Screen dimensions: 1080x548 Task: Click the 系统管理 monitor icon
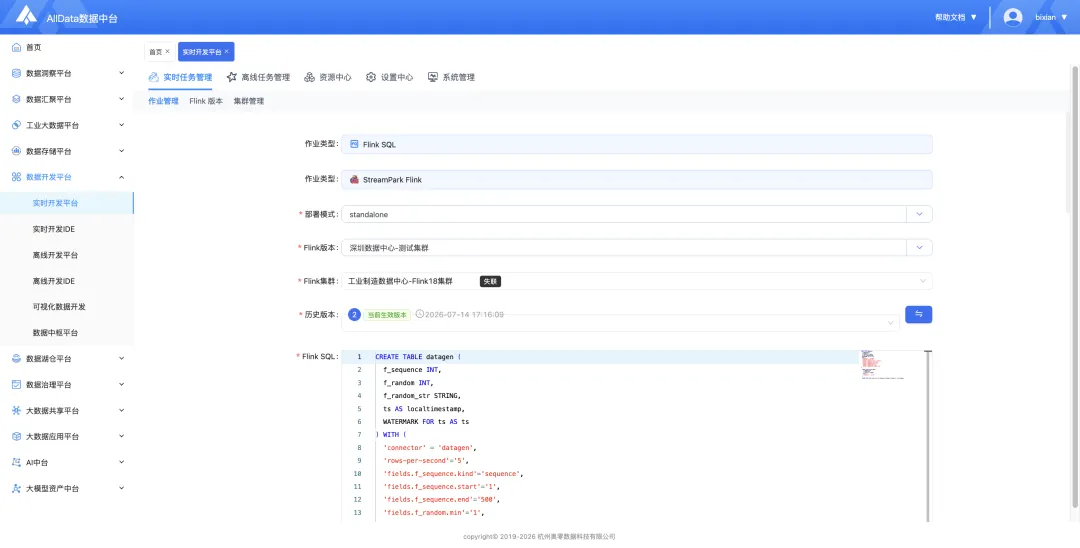433,77
